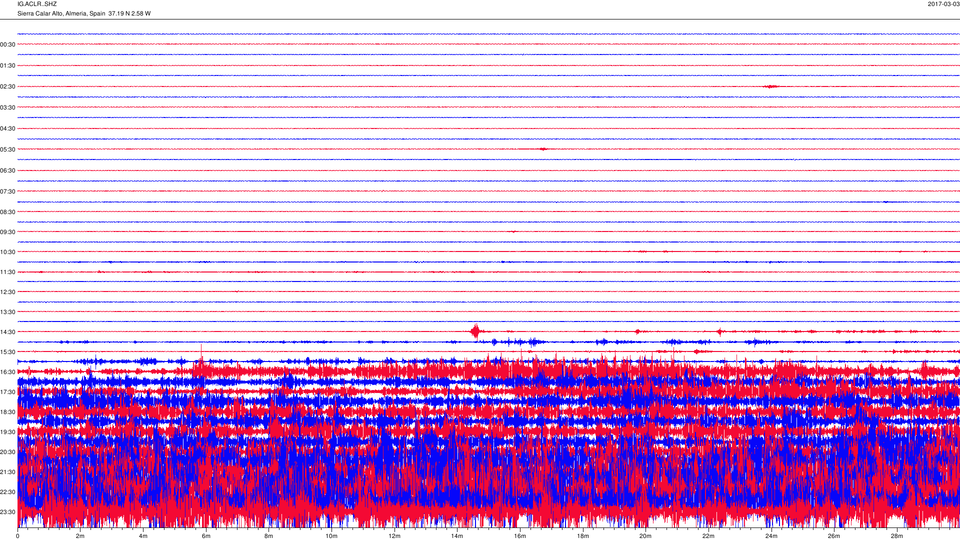Pick the 18:30 row label
Image resolution: width=960 pixels, height=540 pixels.
8,412
